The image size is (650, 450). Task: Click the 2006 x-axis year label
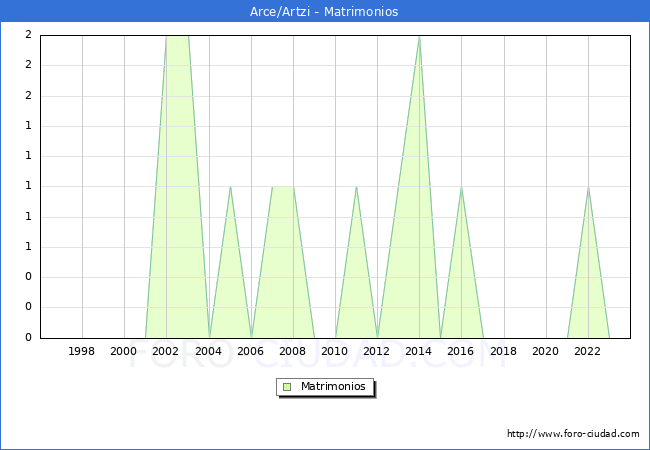250,351
